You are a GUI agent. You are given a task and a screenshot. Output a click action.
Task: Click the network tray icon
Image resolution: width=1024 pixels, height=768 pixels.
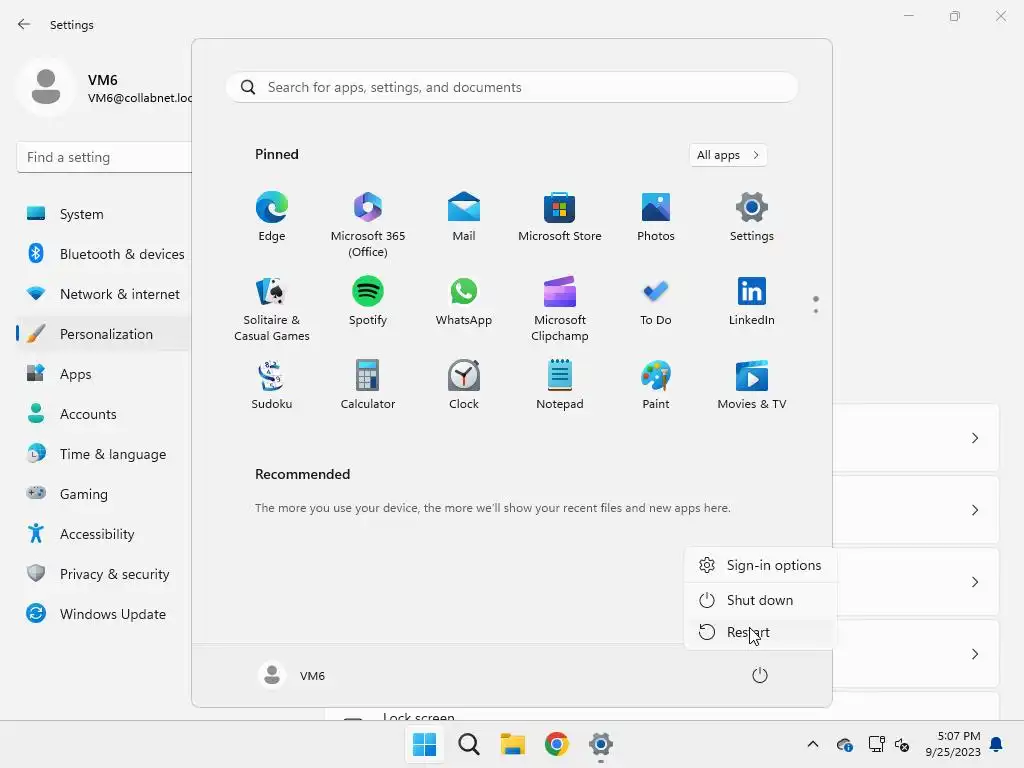pyautogui.click(x=876, y=744)
